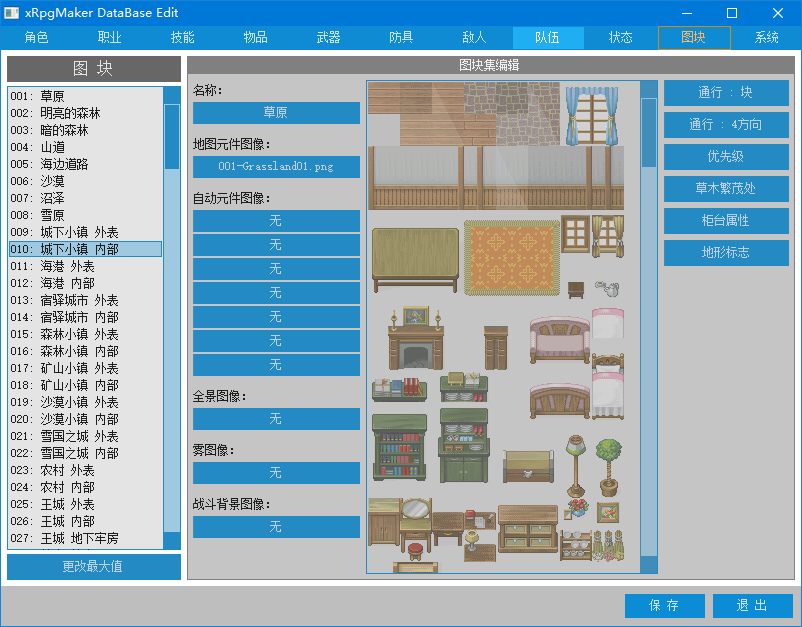Select tileset 001: 草原
Screen dimensions: 802x627
coord(86,96)
